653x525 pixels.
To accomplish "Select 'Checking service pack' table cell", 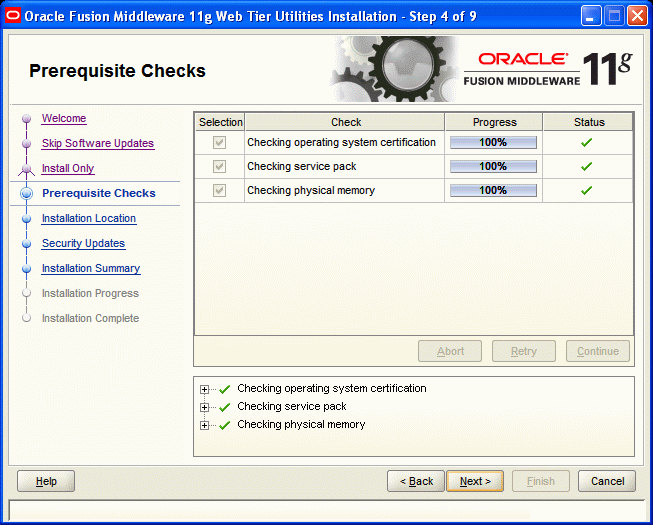I will [x=344, y=167].
